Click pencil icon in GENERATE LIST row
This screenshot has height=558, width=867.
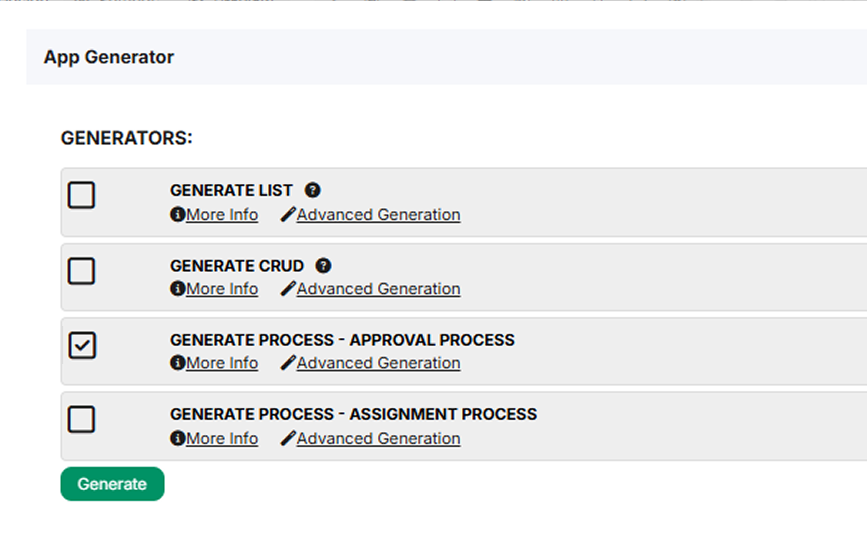pyautogui.click(x=288, y=215)
